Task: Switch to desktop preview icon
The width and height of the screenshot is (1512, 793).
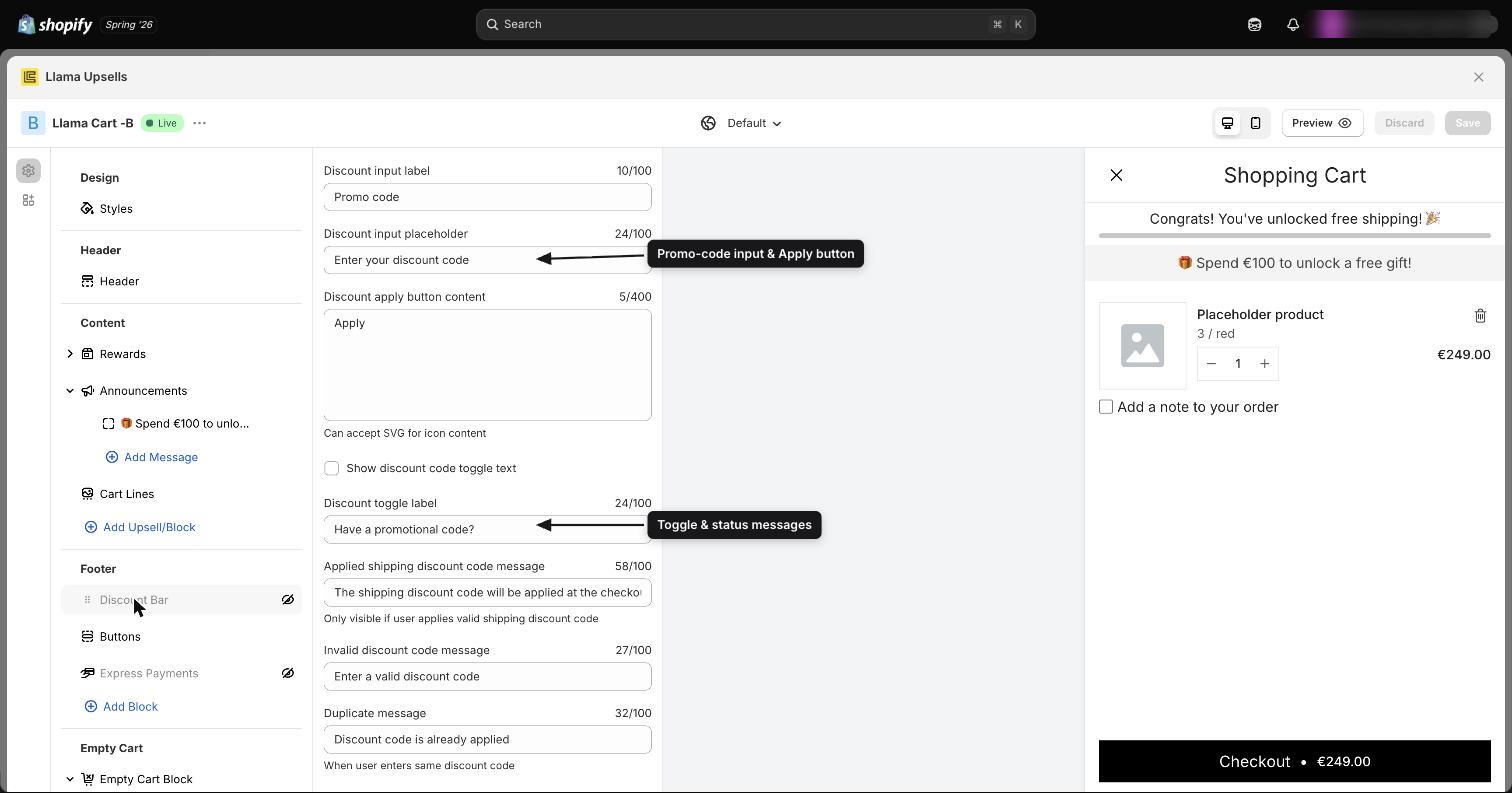Action: (1227, 123)
